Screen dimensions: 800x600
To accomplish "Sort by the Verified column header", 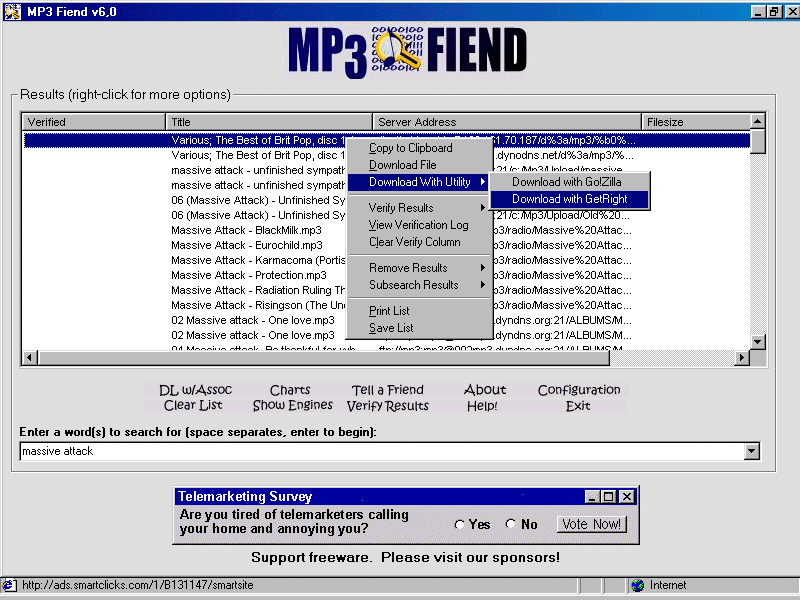I will [x=94, y=122].
